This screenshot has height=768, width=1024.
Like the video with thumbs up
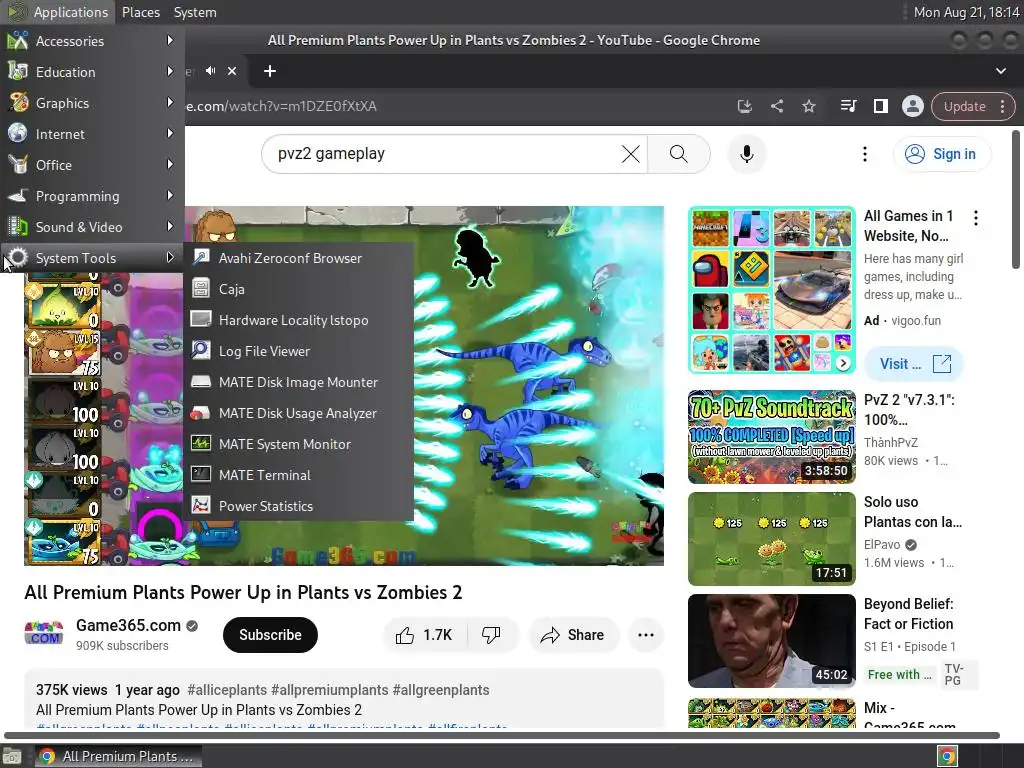pyautogui.click(x=425, y=635)
